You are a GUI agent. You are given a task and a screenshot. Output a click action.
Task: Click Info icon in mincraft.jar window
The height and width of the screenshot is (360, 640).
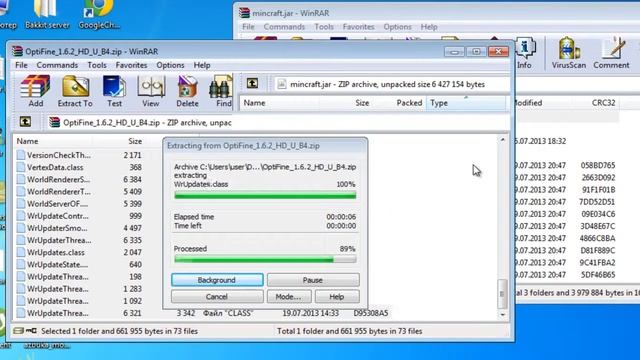(x=525, y=53)
